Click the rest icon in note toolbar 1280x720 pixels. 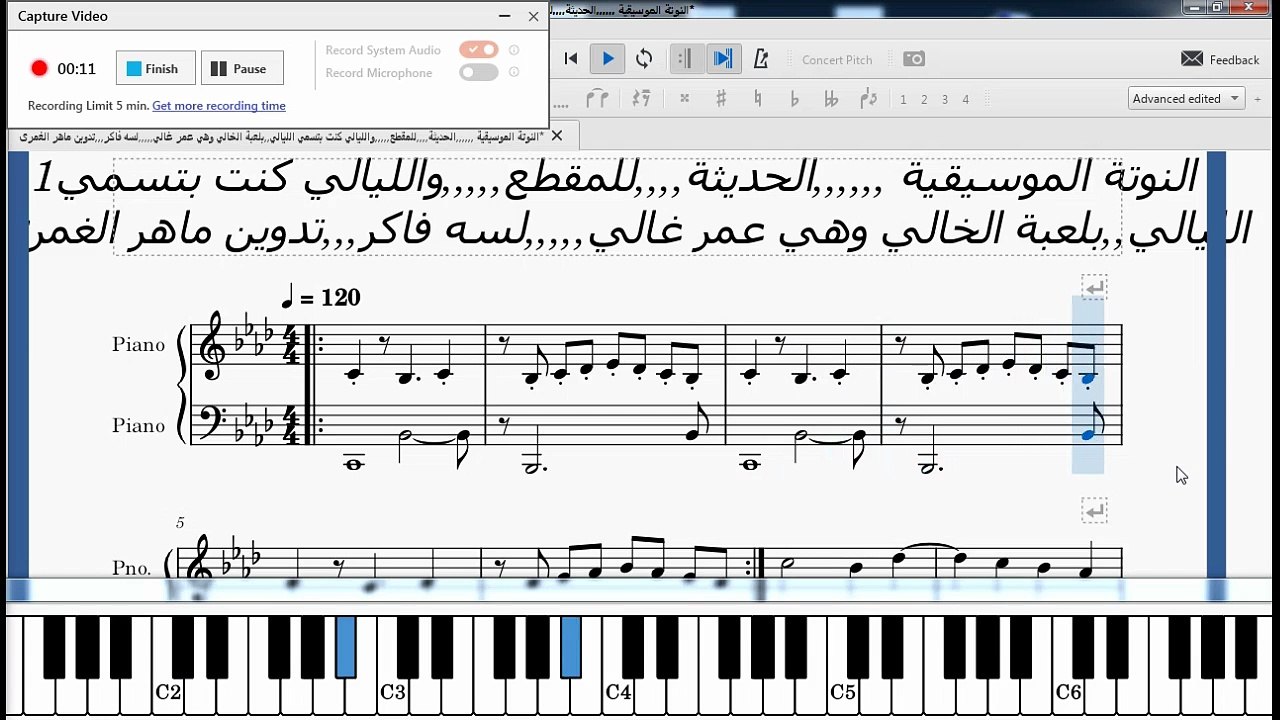click(641, 99)
